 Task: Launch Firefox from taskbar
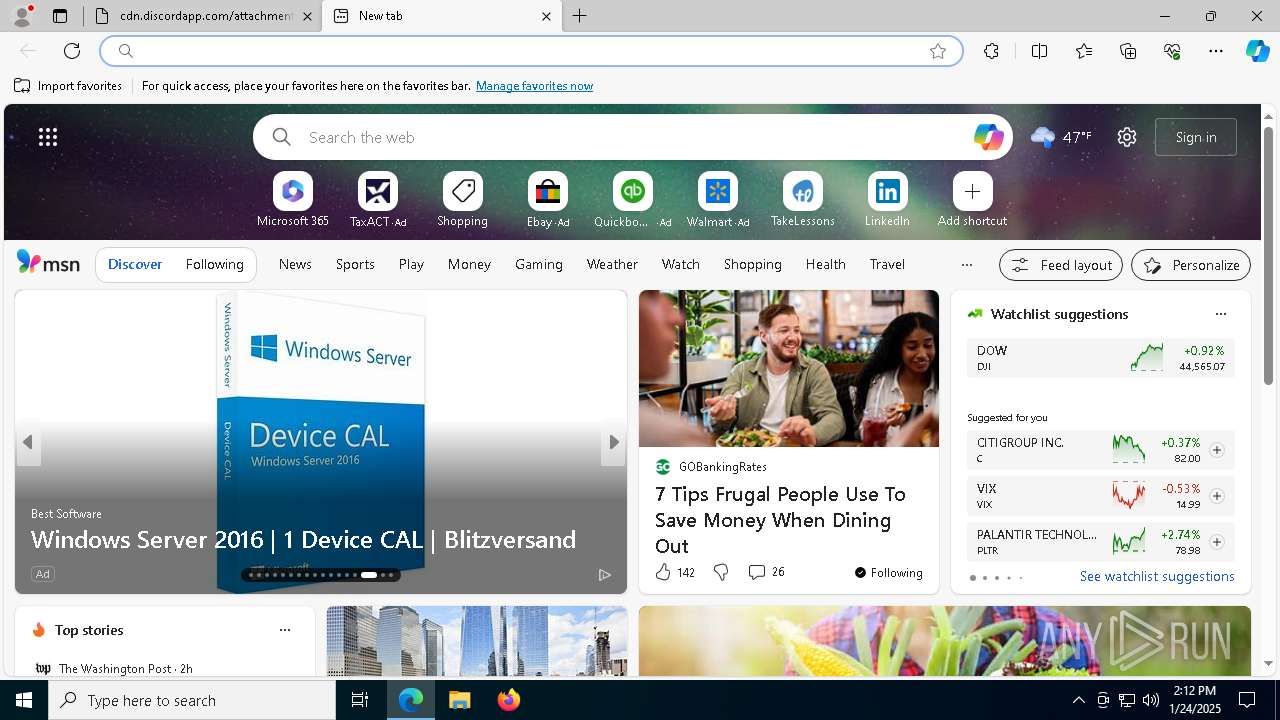pyautogui.click(x=508, y=700)
